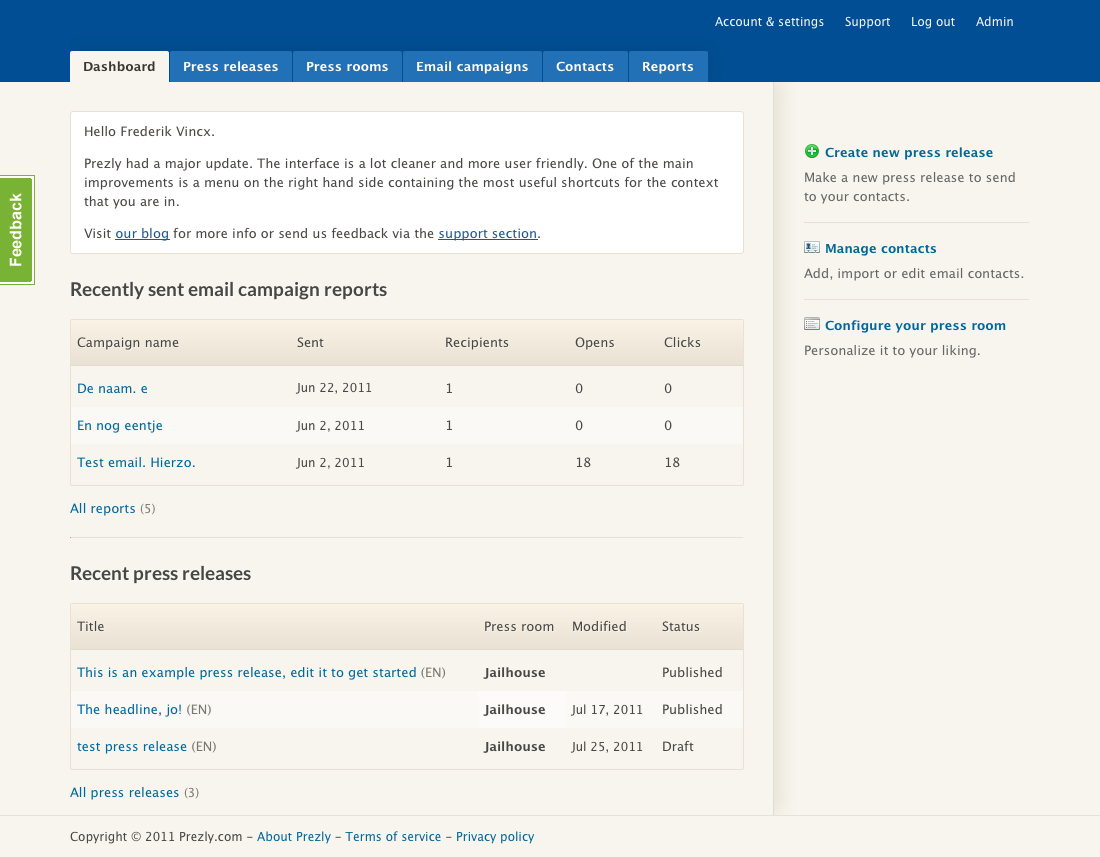Open the 'support section' link
This screenshot has height=857, width=1100.
(488, 234)
